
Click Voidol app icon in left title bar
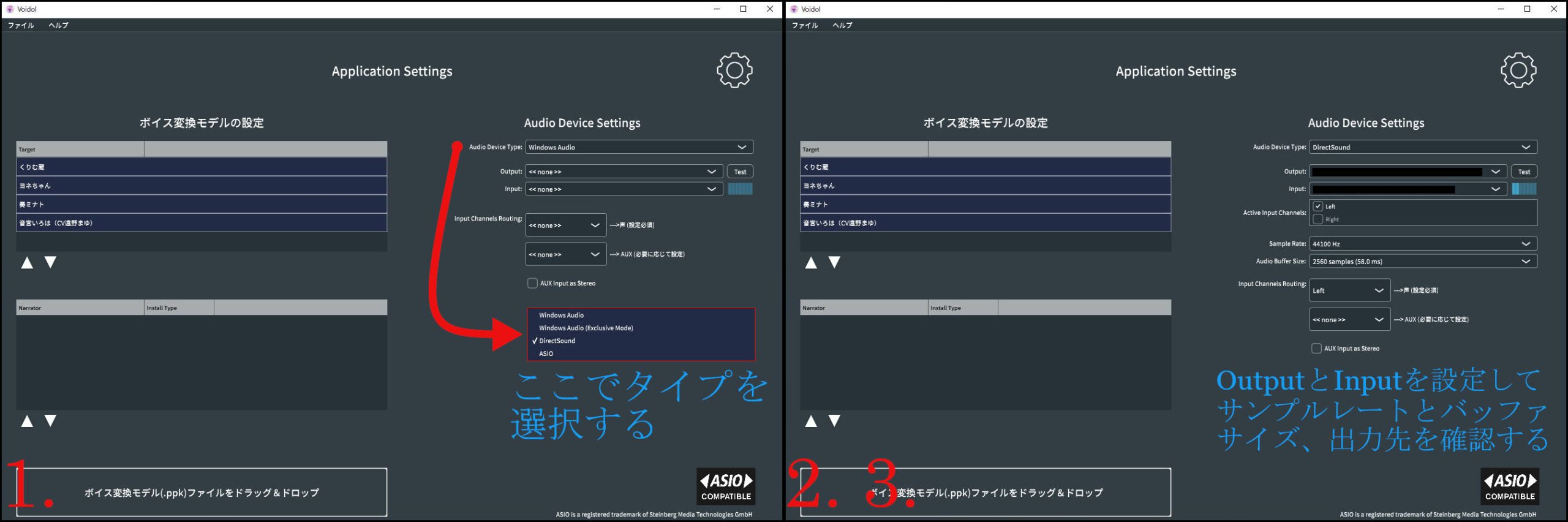[x=10, y=9]
